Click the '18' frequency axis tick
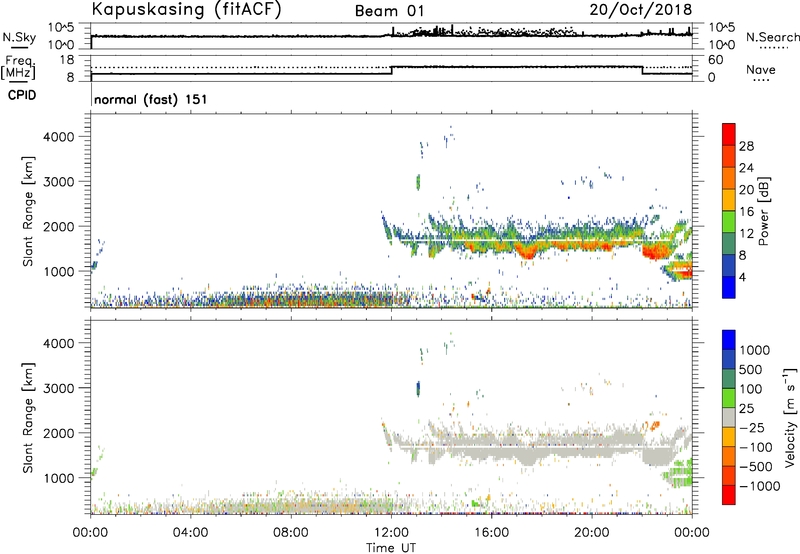 67,60
